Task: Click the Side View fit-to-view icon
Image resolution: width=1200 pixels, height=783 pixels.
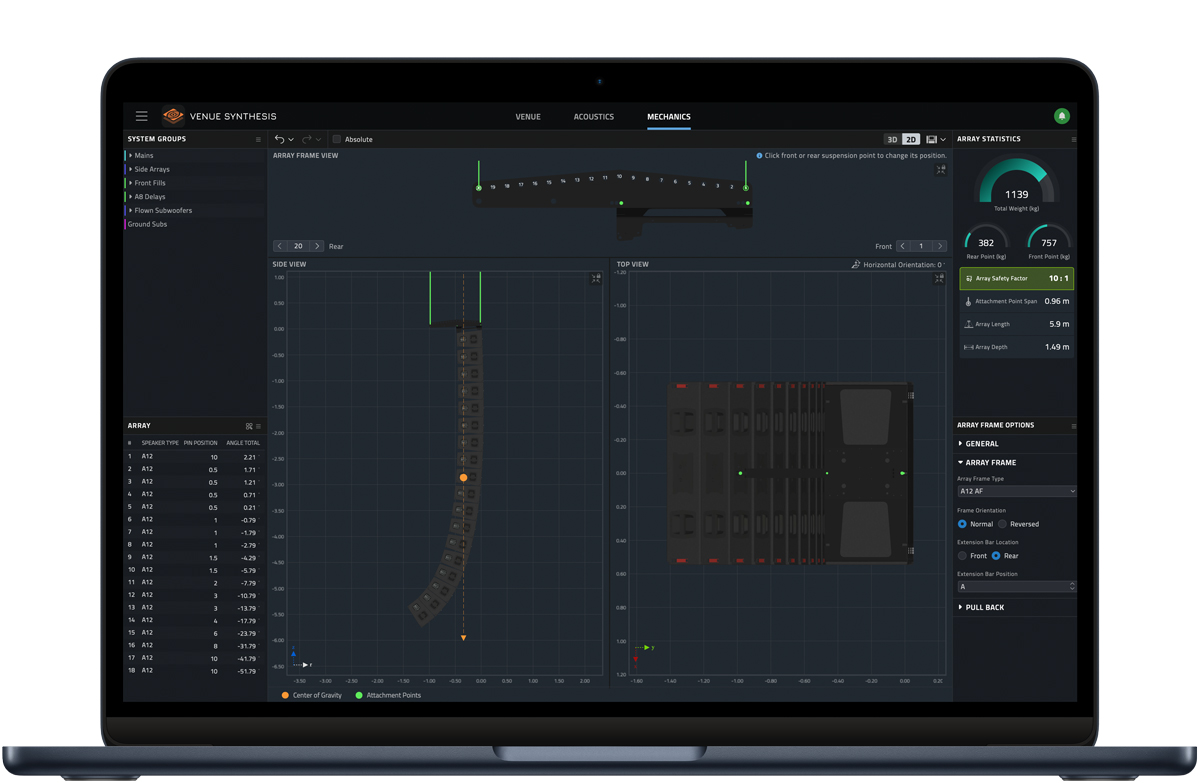Action: (x=596, y=279)
